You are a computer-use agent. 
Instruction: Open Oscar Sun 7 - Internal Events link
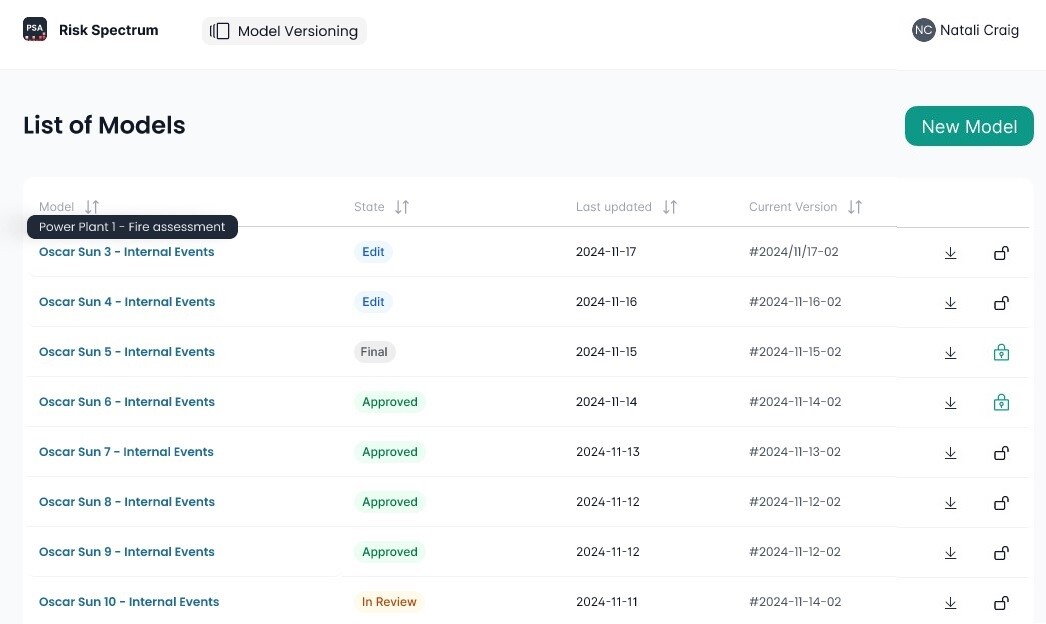[126, 452]
